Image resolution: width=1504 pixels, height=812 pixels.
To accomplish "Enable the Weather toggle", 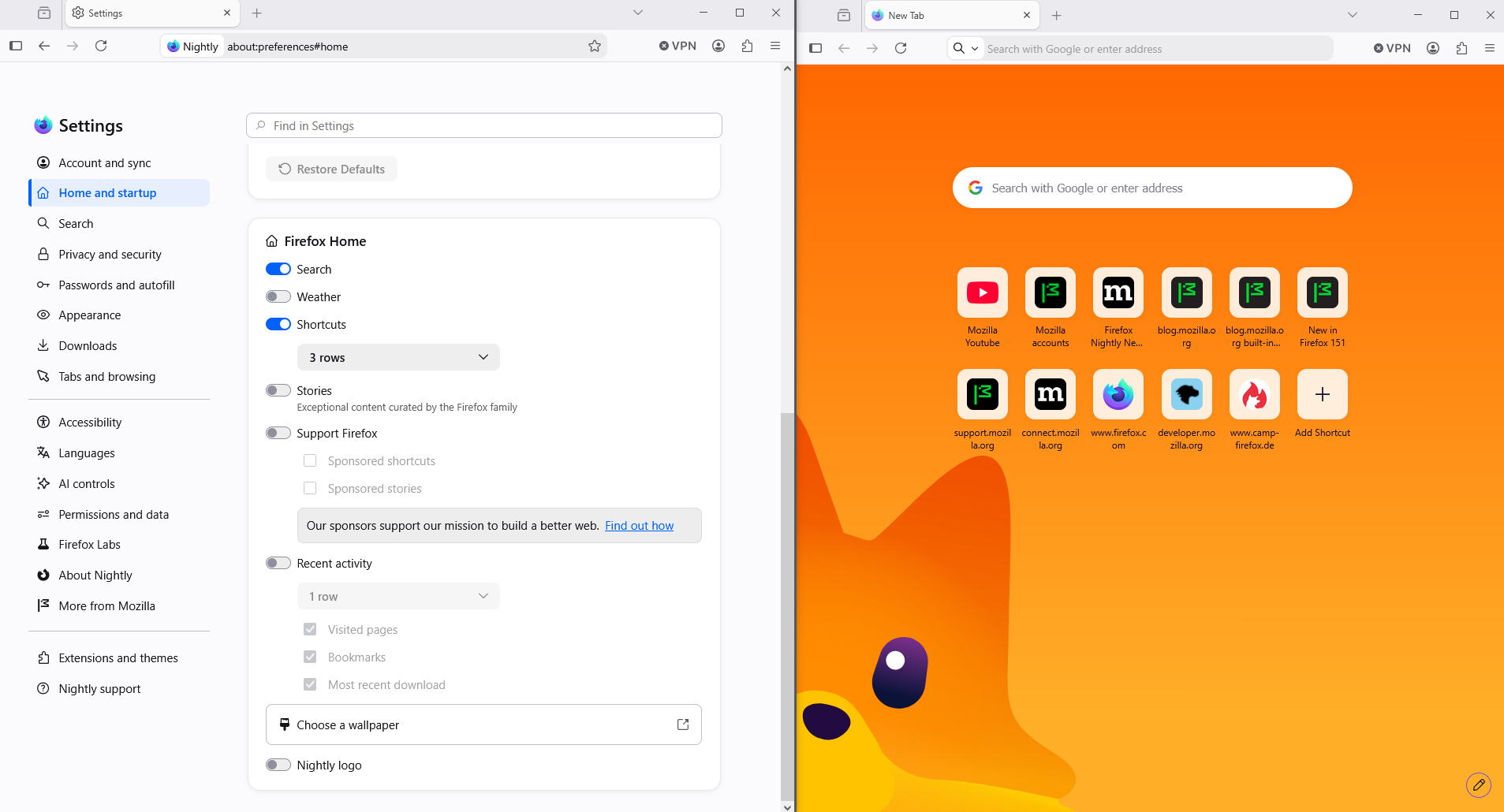I will tap(278, 297).
